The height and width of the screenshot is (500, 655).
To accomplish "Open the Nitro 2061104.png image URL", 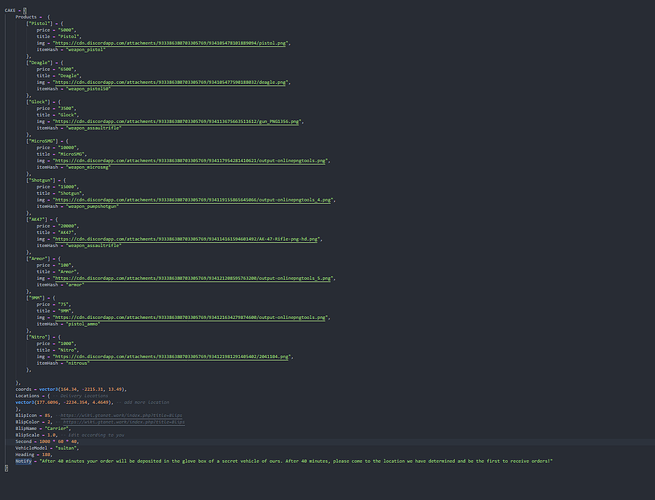I will point(172,357).
